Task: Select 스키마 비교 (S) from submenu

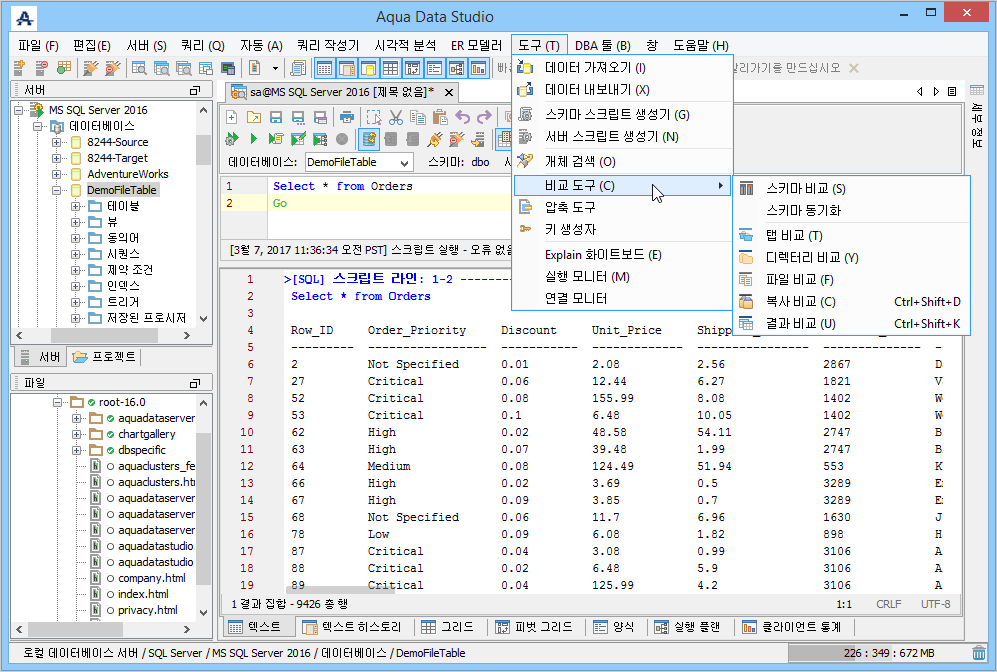Action: [804, 189]
